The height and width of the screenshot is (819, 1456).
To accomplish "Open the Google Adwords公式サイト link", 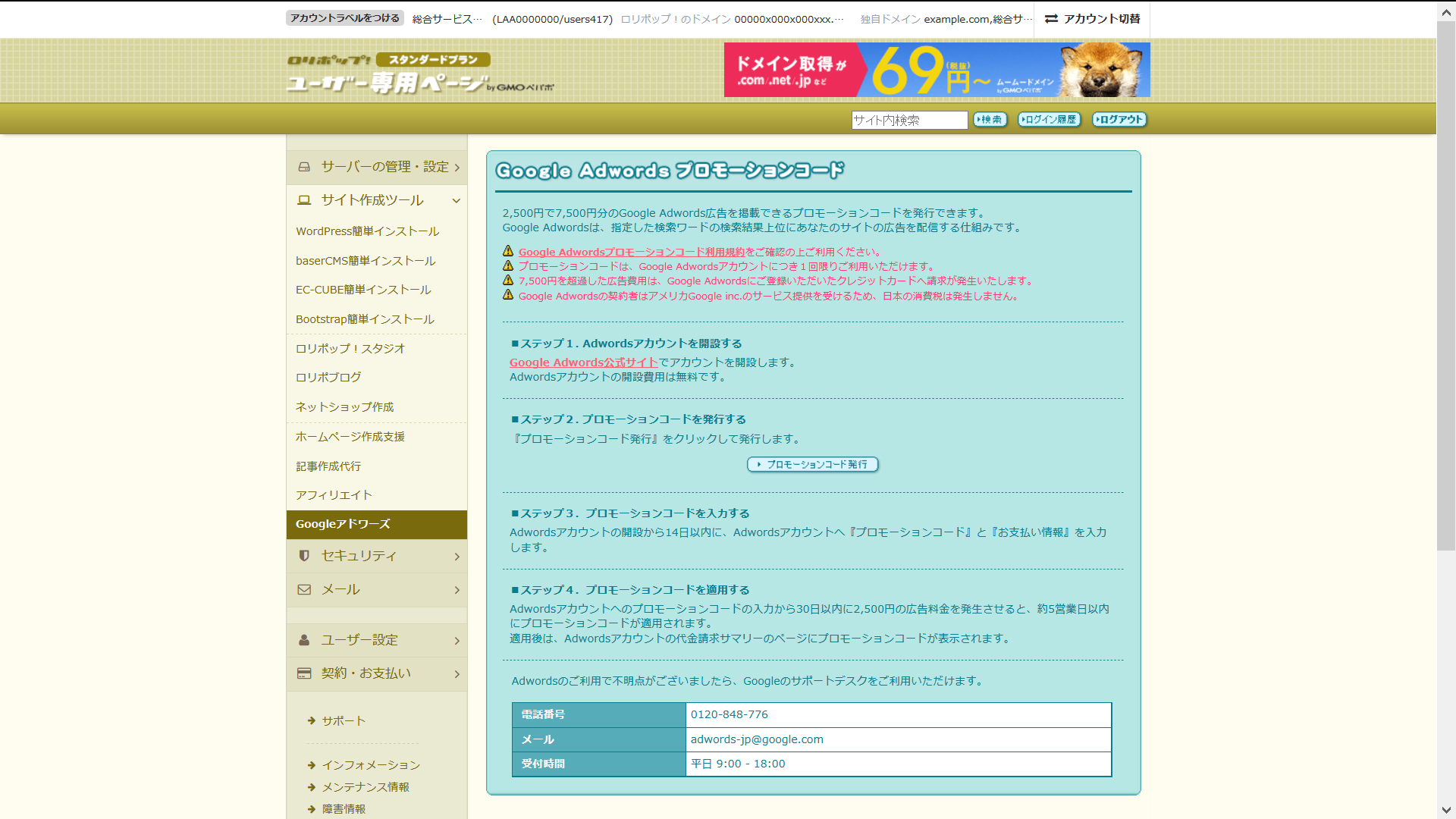I will tap(583, 362).
